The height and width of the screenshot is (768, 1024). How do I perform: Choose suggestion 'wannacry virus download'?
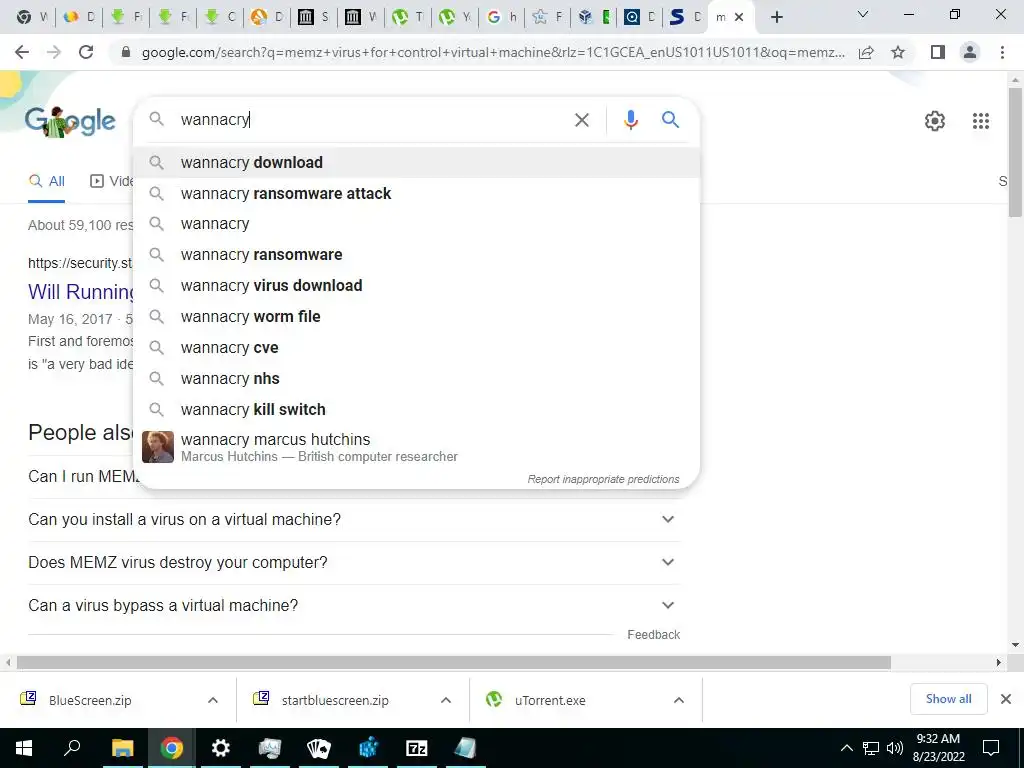click(x=416, y=285)
